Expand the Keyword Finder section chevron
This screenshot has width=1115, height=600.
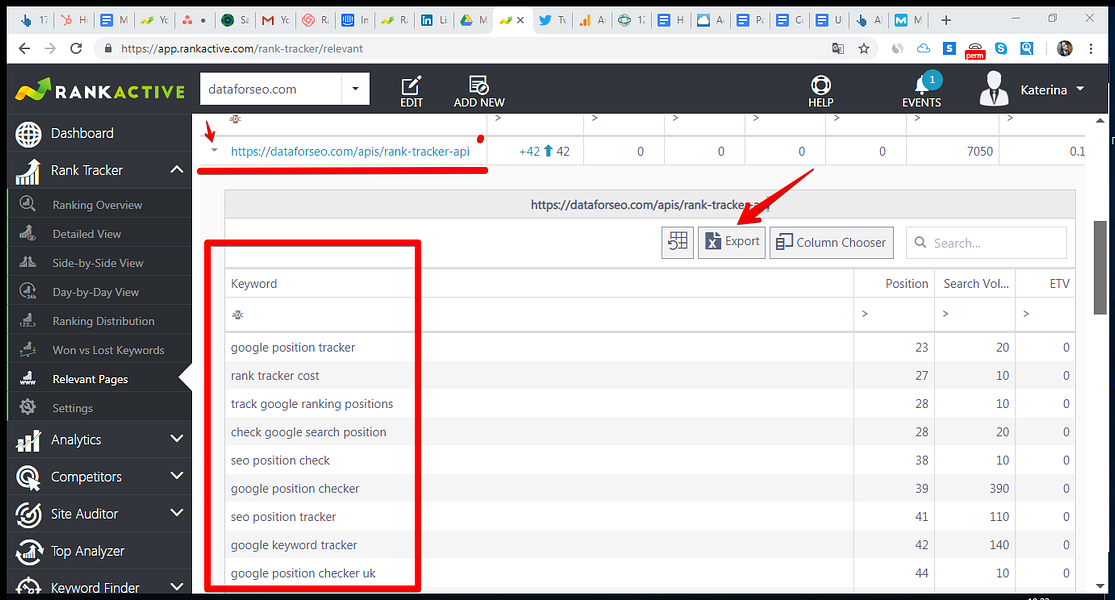[x=176, y=586]
